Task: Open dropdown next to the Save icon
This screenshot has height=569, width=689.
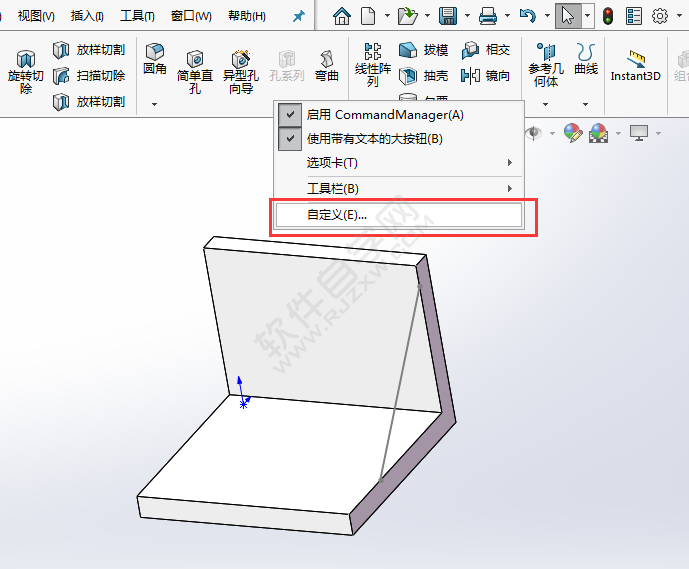Action: 467,16
